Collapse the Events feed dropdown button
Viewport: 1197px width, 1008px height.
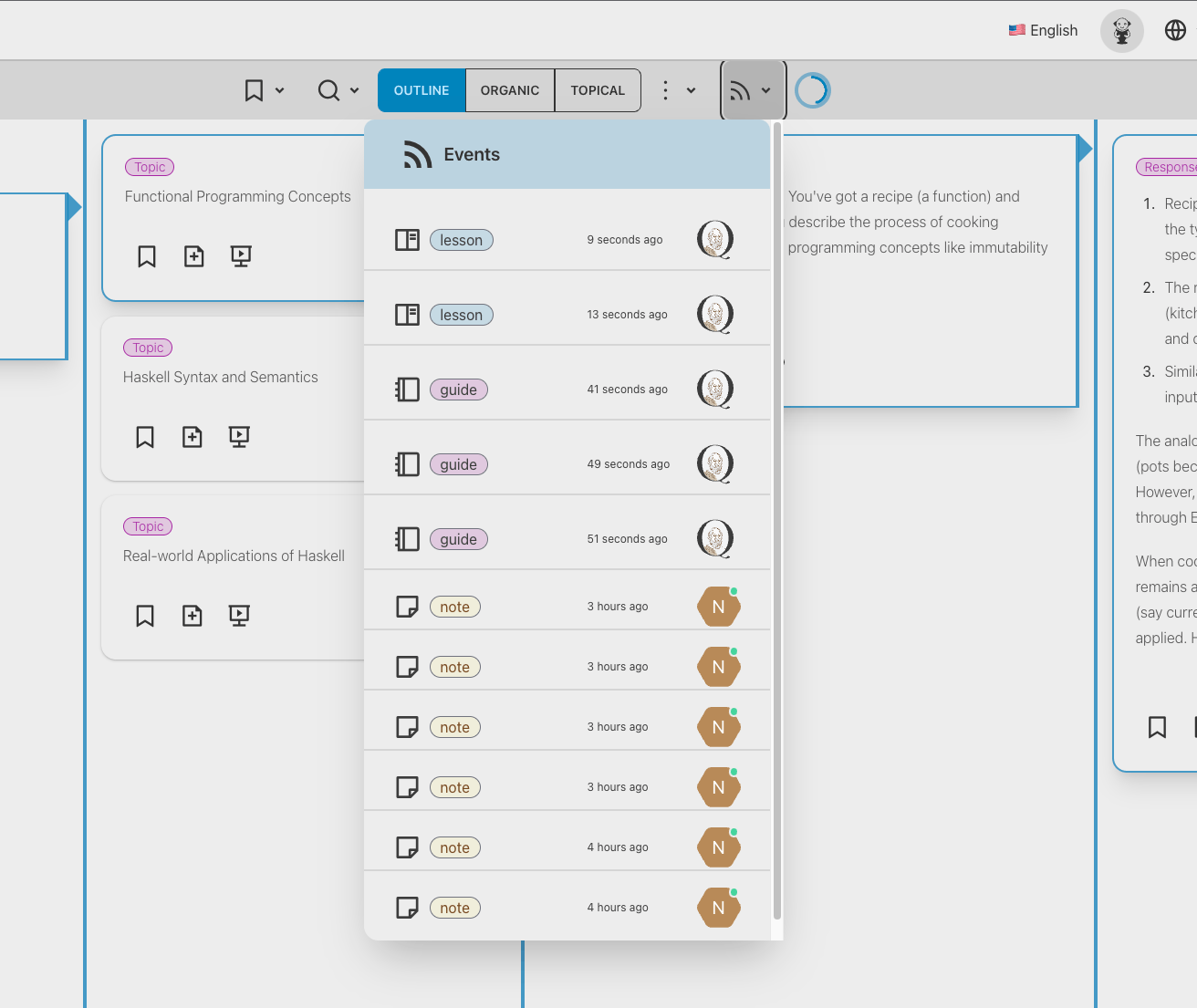click(x=753, y=90)
